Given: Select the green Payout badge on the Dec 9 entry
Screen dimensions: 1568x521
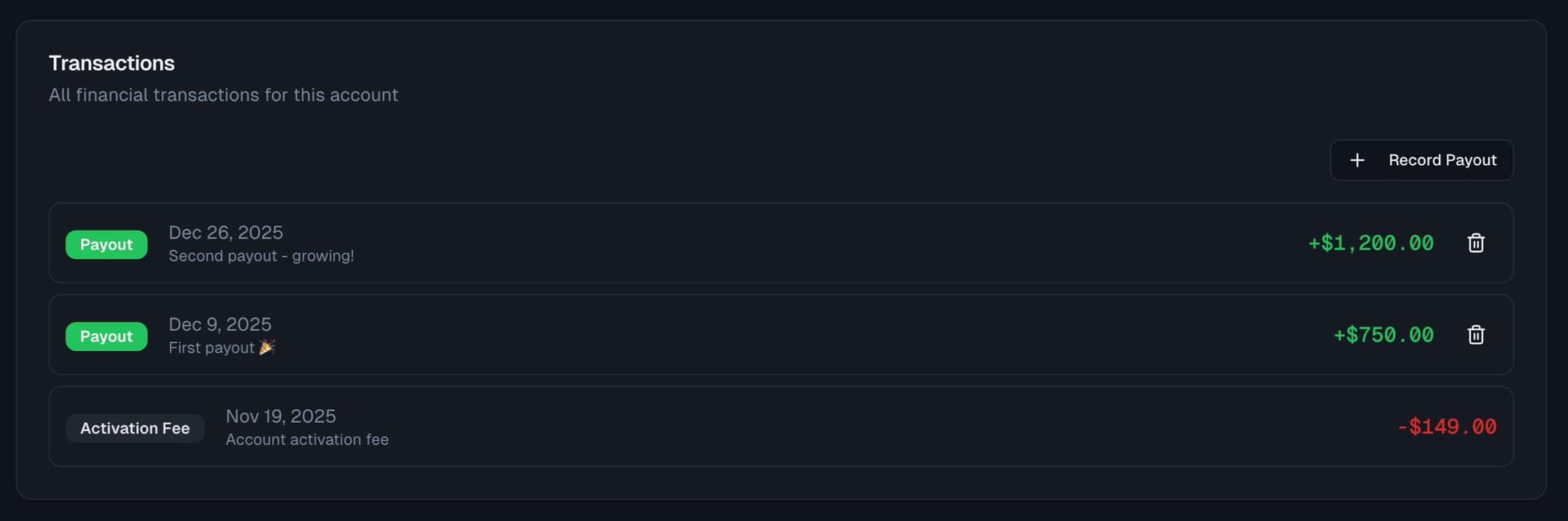Looking at the screenshot, I should (106, 336).
